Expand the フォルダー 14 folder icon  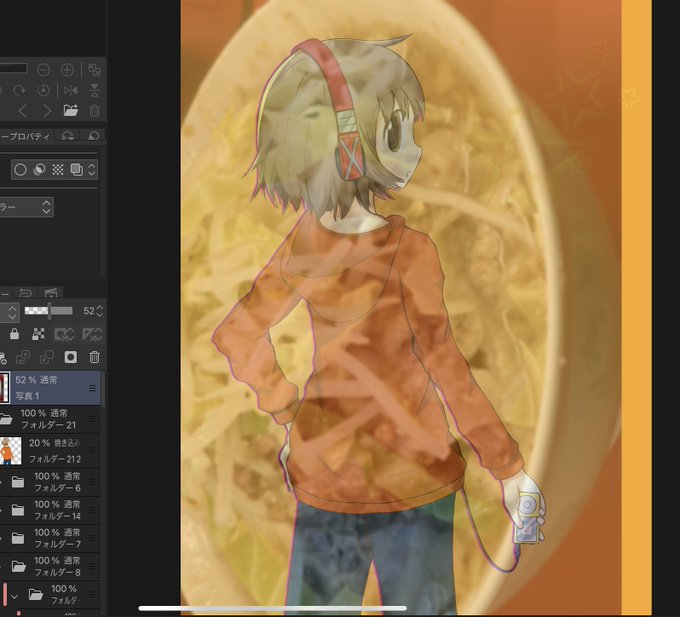18,510
